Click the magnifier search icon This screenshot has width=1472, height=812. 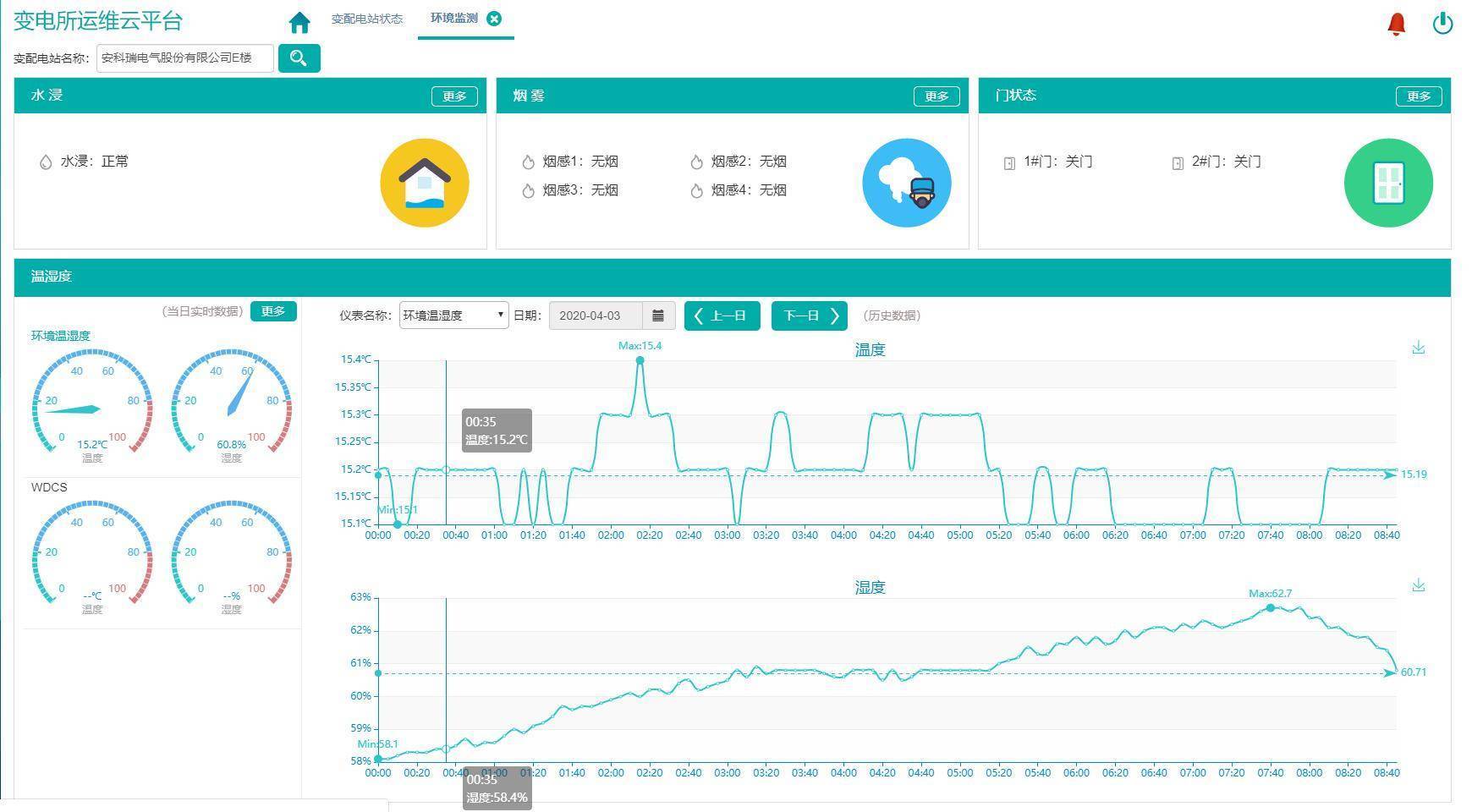point(299,58)
